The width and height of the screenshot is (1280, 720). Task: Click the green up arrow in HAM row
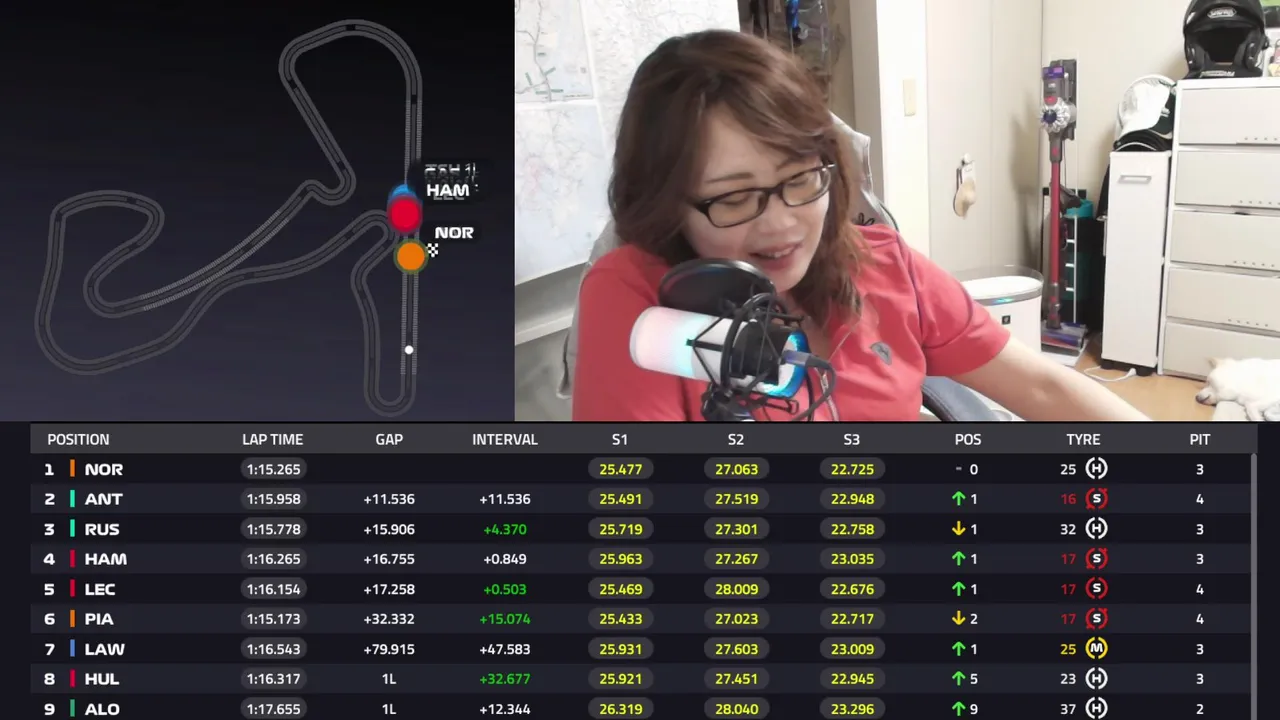pyautogui.click(x=958, y=559)
